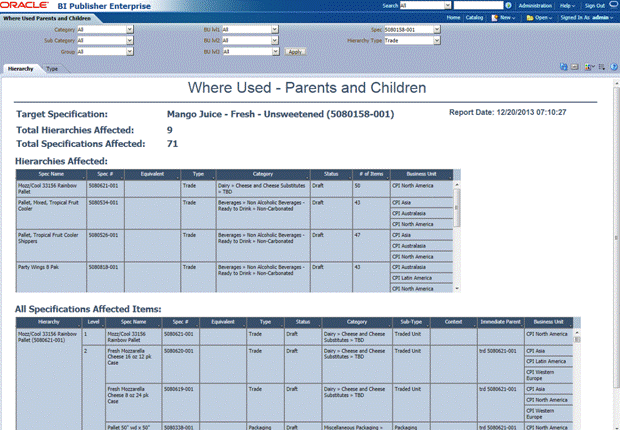Open the Catalog link

(474, 18)
